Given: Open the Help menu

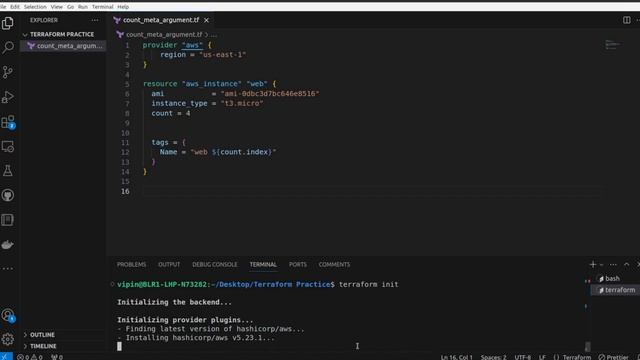Looking at the screenshot, I should pos(123,7).
